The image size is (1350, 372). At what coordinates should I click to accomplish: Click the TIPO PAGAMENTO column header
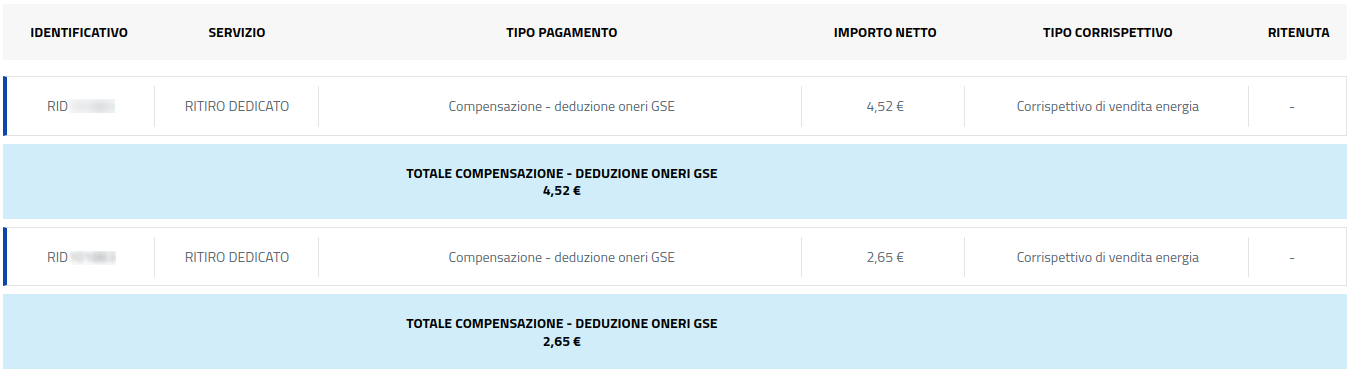(561, 33)
